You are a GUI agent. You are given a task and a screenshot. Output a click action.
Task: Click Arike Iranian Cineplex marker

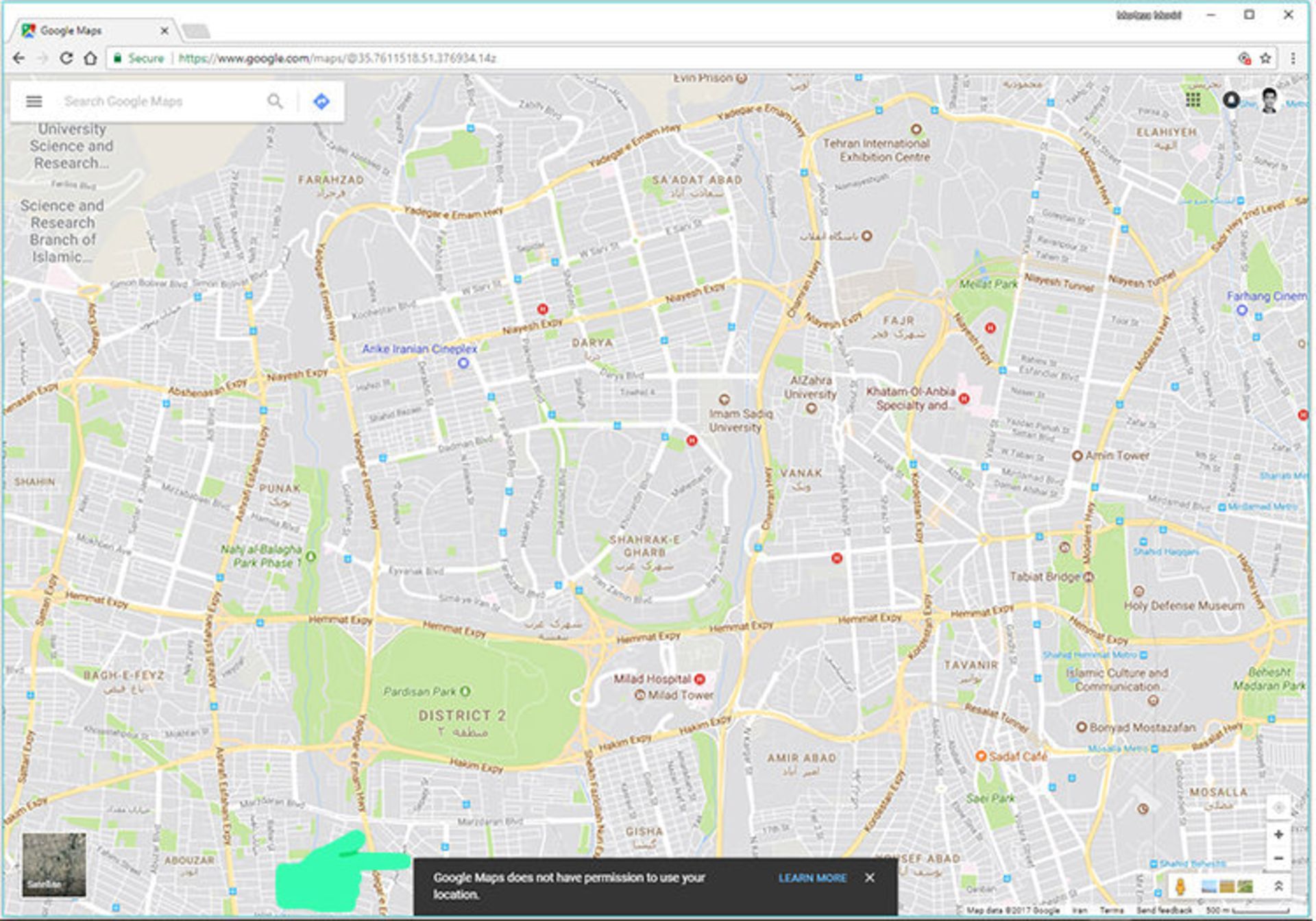point(463,363)
